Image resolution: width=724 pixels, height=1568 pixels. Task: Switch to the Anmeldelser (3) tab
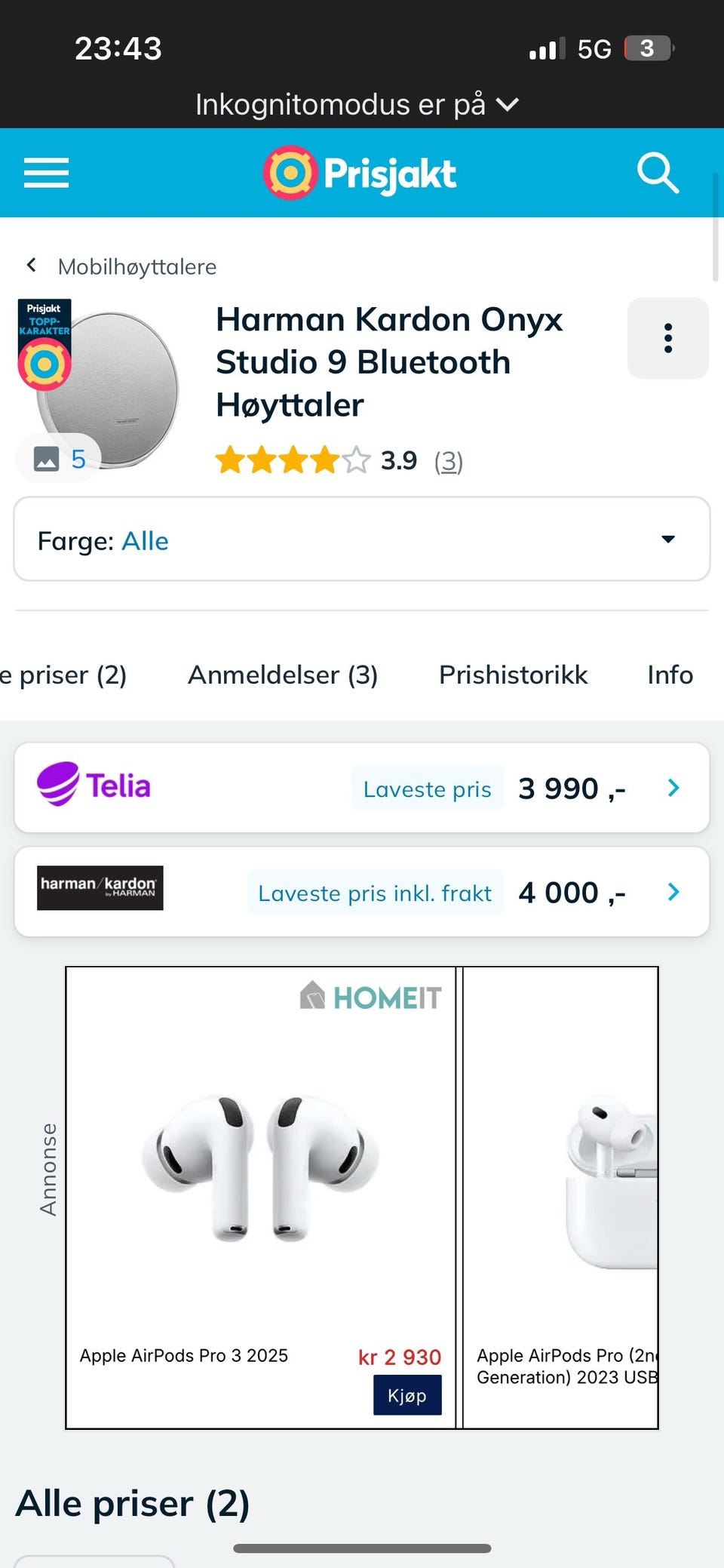(x=283, y=675)
